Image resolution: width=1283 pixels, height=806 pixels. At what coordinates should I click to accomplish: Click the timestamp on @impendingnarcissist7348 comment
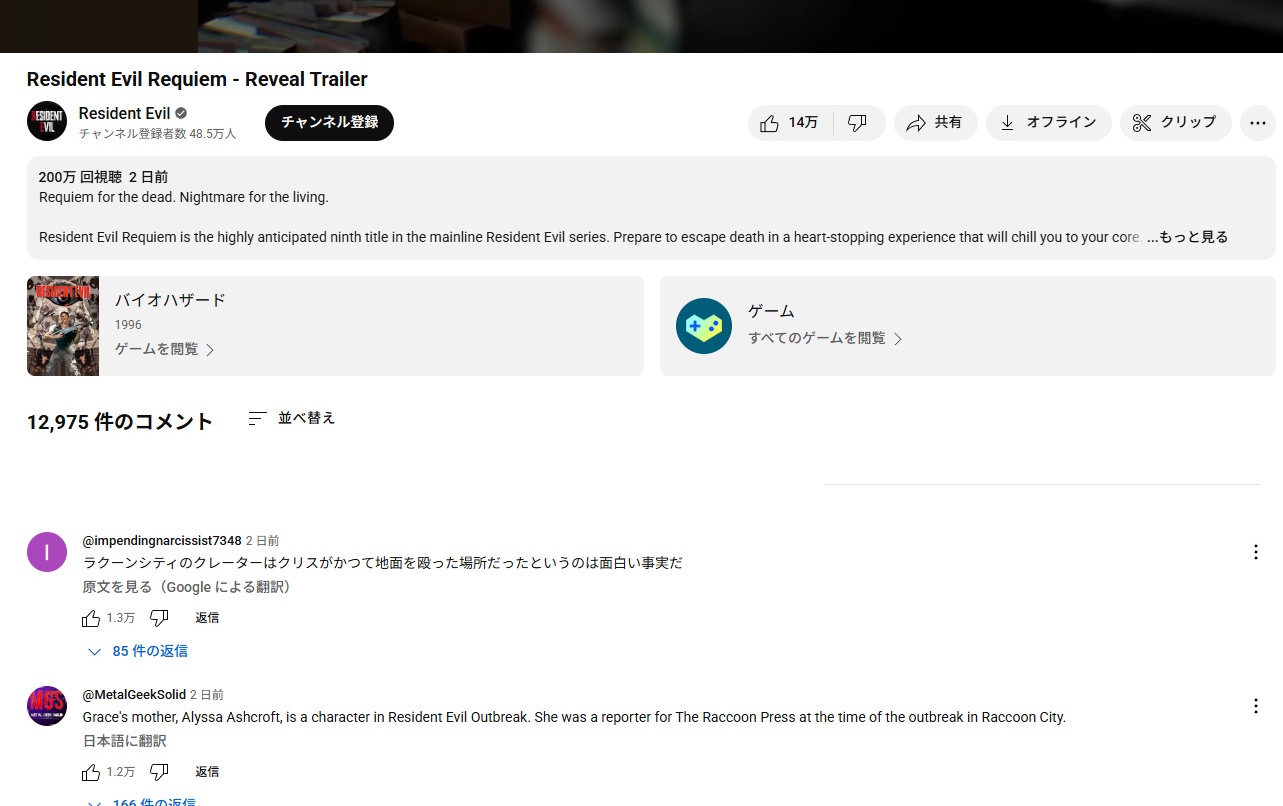(262, 541)
